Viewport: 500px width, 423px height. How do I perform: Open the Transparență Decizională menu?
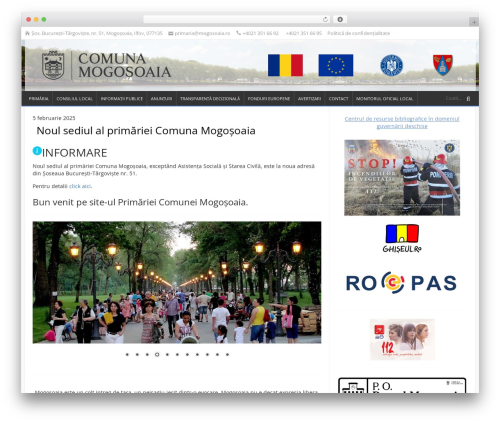[x=210, y=99]
